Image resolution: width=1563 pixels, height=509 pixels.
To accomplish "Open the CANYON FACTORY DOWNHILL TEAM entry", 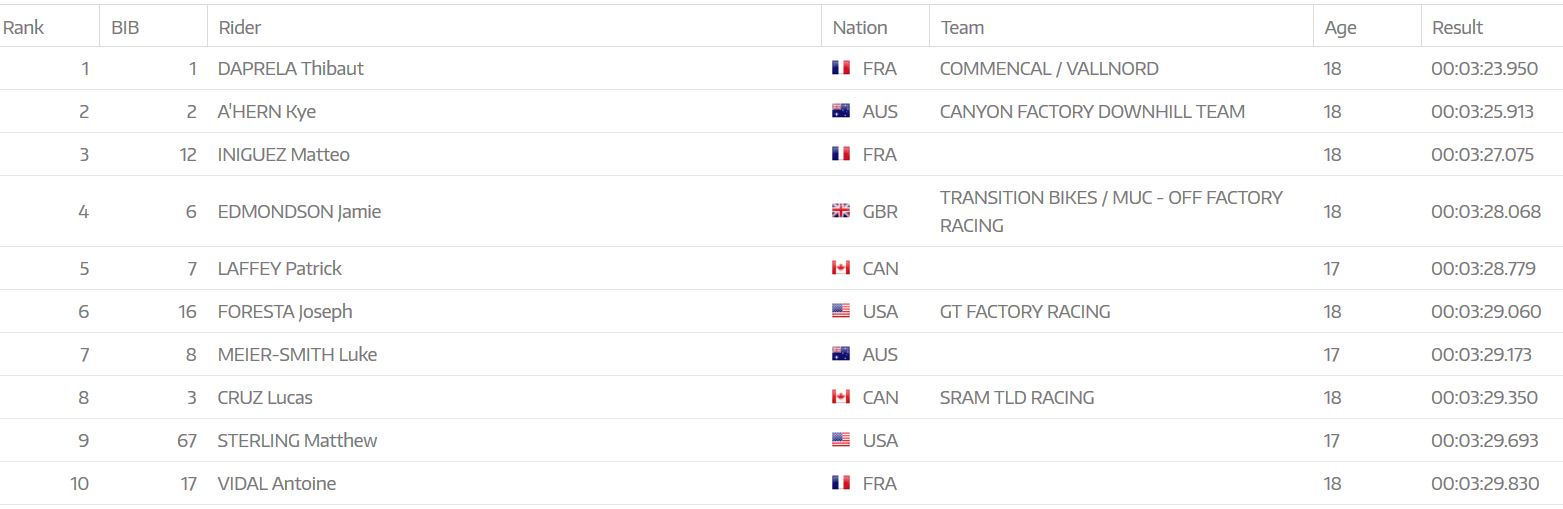I will tap(1092, 111).
